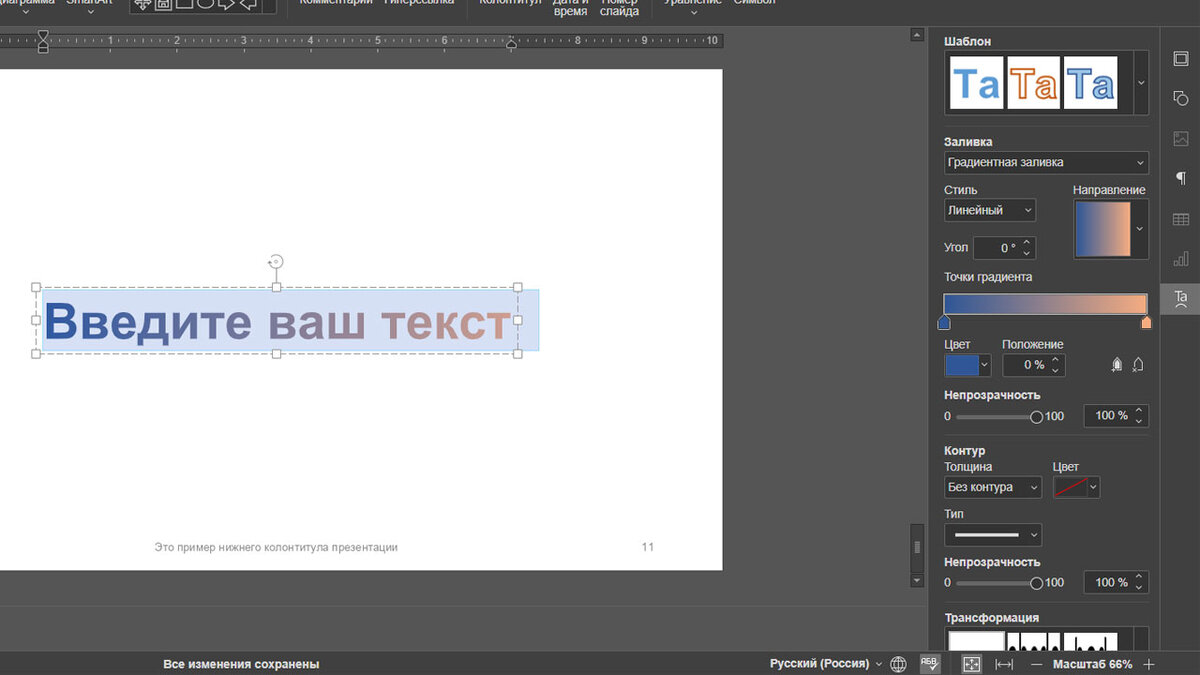Click the bottom-center resize handle of text box
This screenshot has width=1200, height=675.
coord(277,354)
